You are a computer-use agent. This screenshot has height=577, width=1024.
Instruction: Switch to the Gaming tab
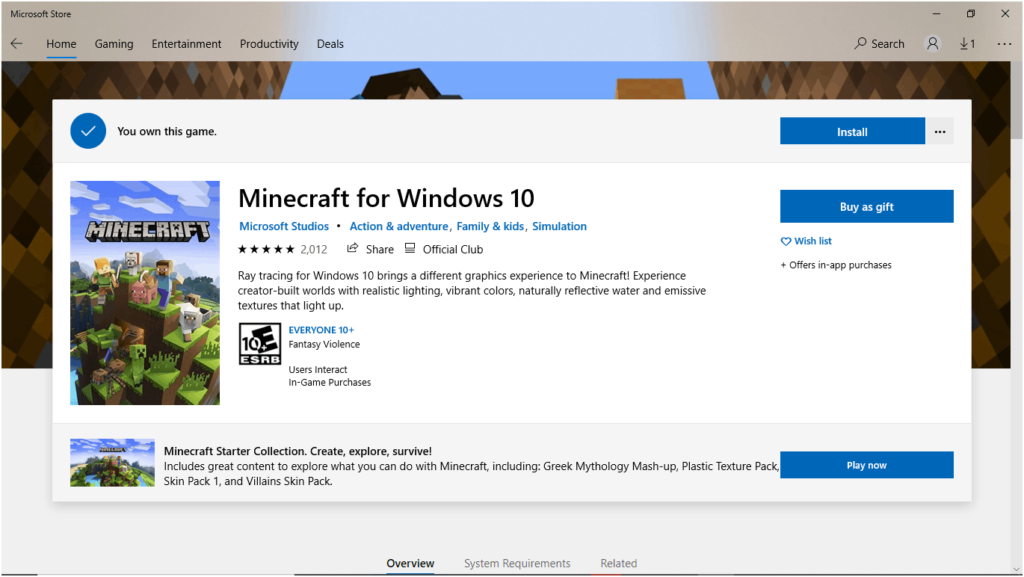114,44
